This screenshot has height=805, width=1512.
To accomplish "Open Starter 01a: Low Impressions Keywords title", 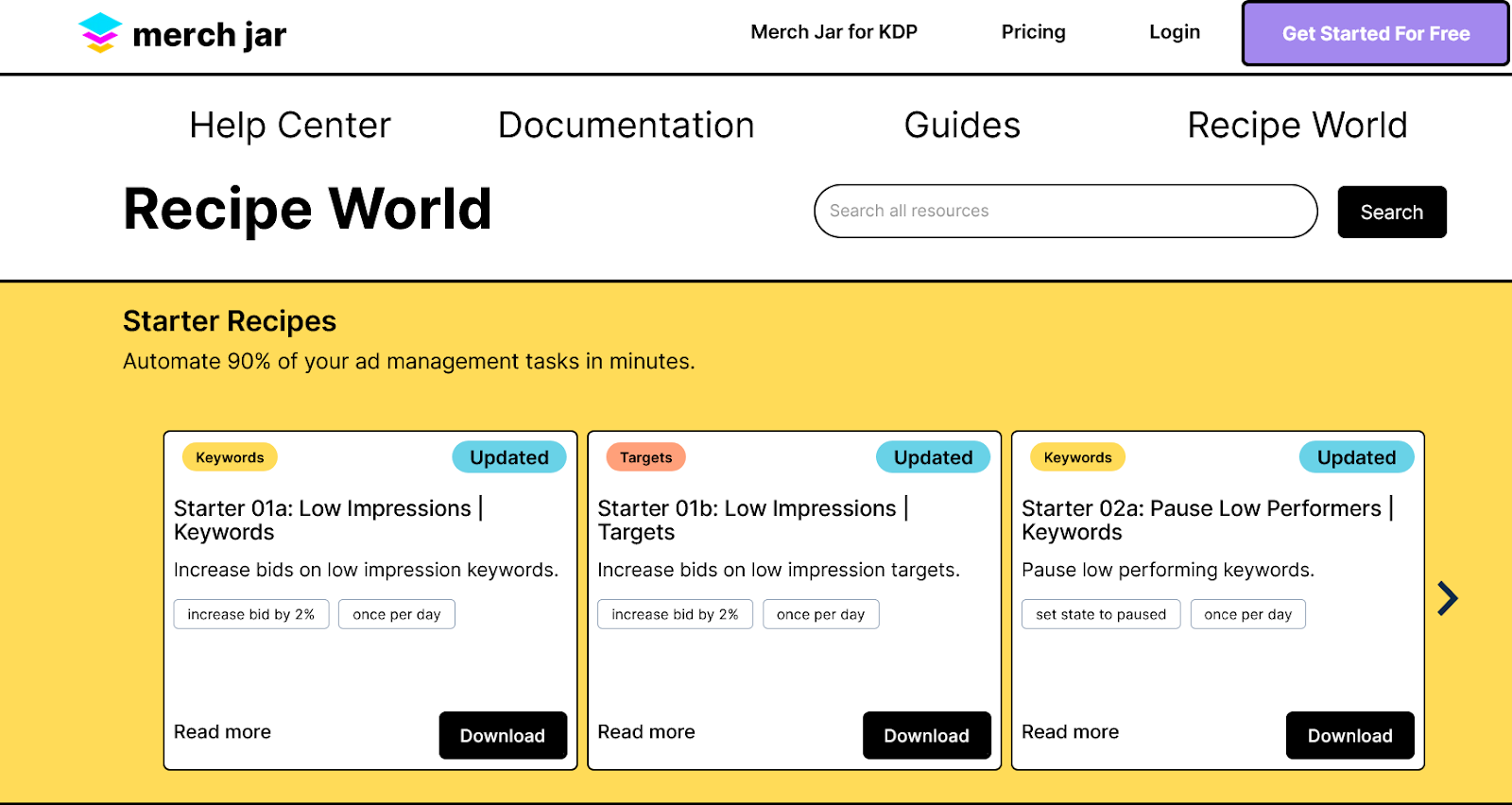I will pyautogui.click(x=328, y=521).
